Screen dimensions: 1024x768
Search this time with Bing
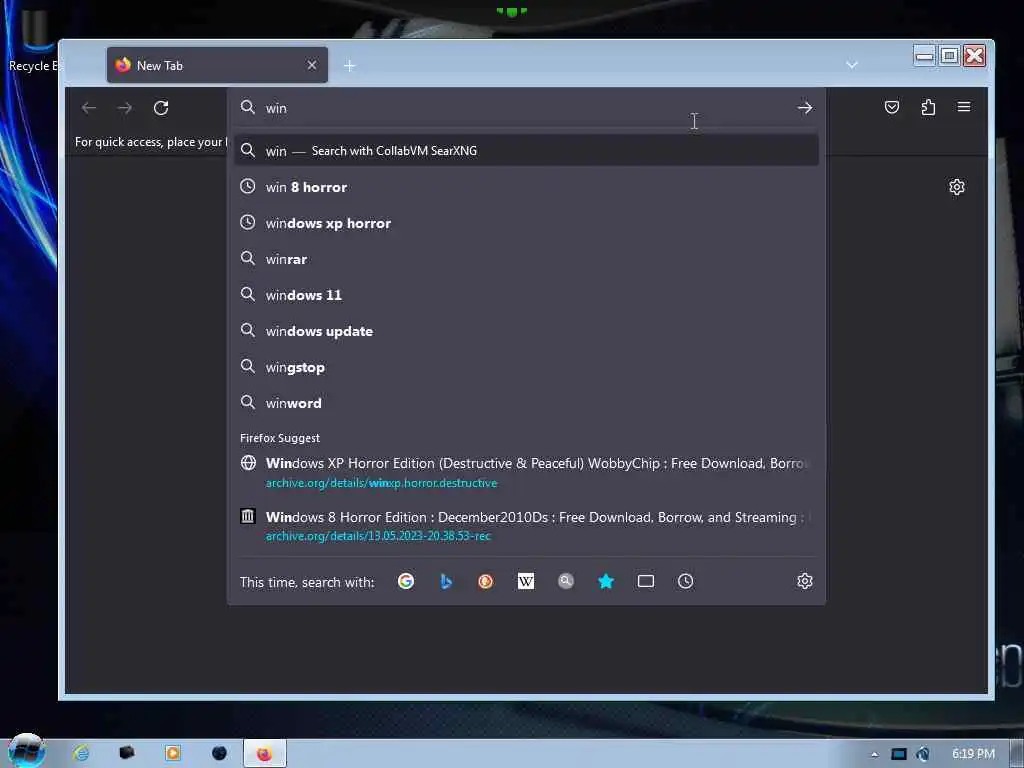click(x=446, y=581)
